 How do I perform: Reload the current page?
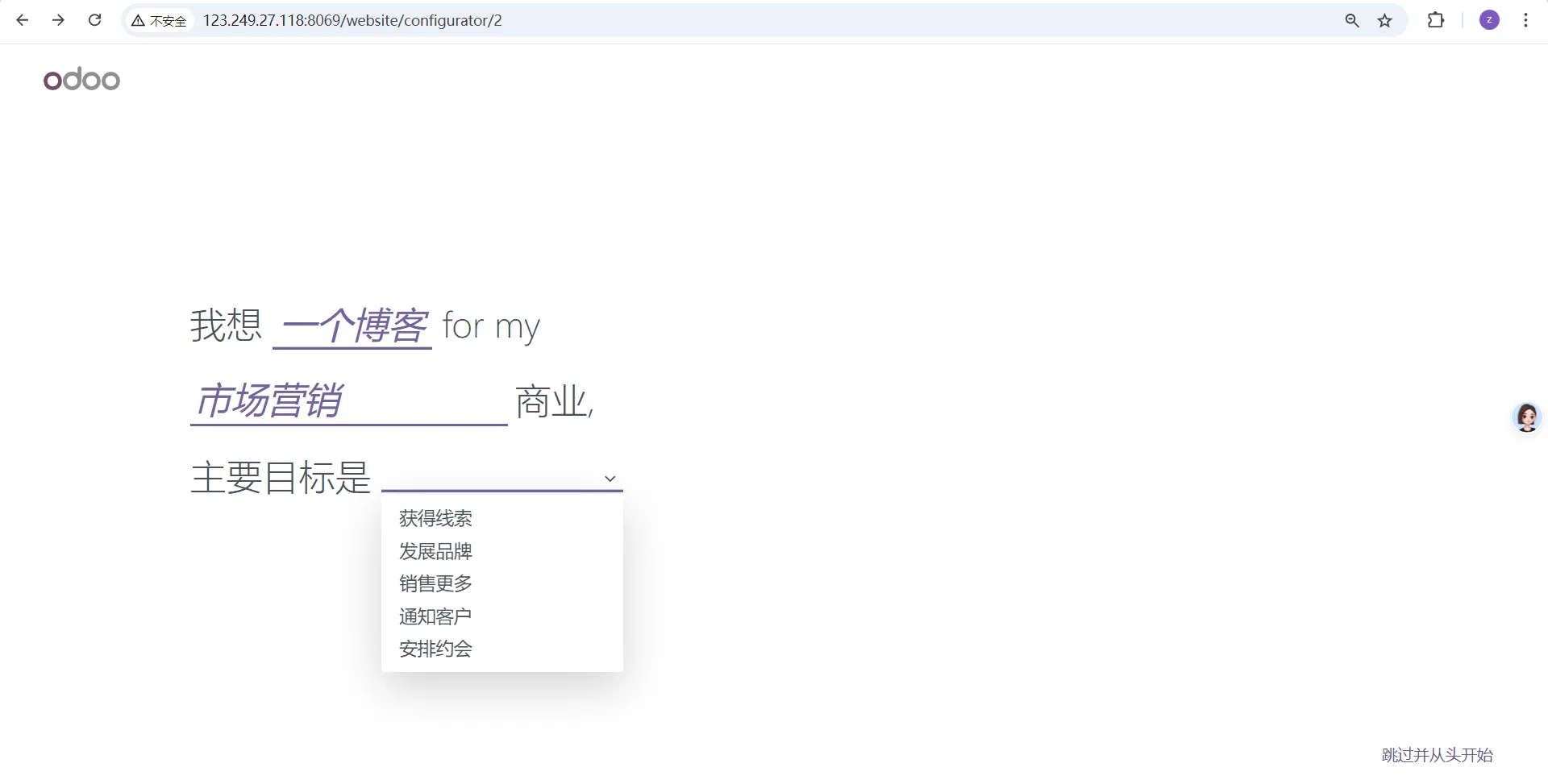[94, 20]
